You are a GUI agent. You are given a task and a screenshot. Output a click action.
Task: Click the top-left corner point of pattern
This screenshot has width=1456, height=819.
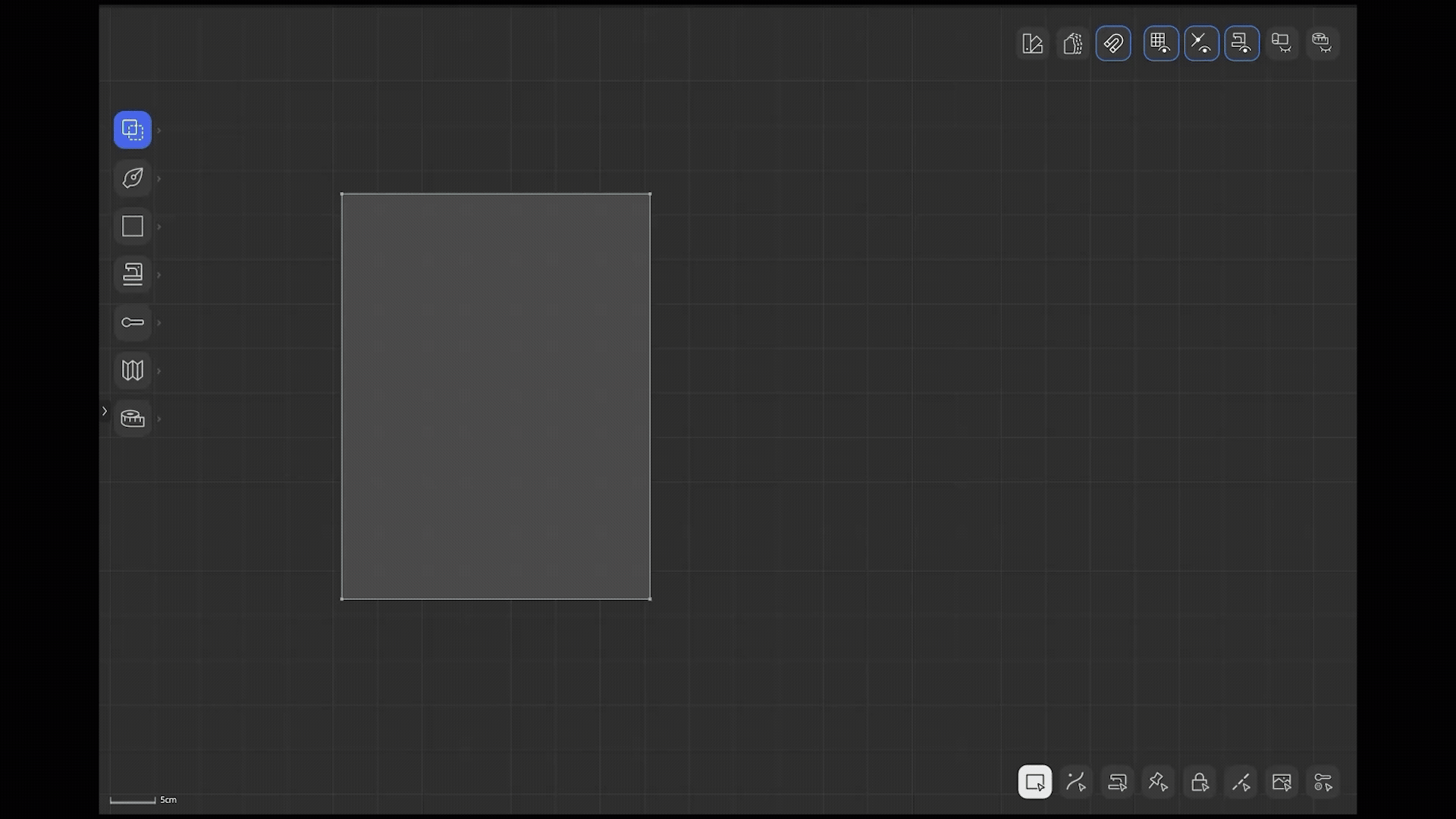tap(342, 195)
